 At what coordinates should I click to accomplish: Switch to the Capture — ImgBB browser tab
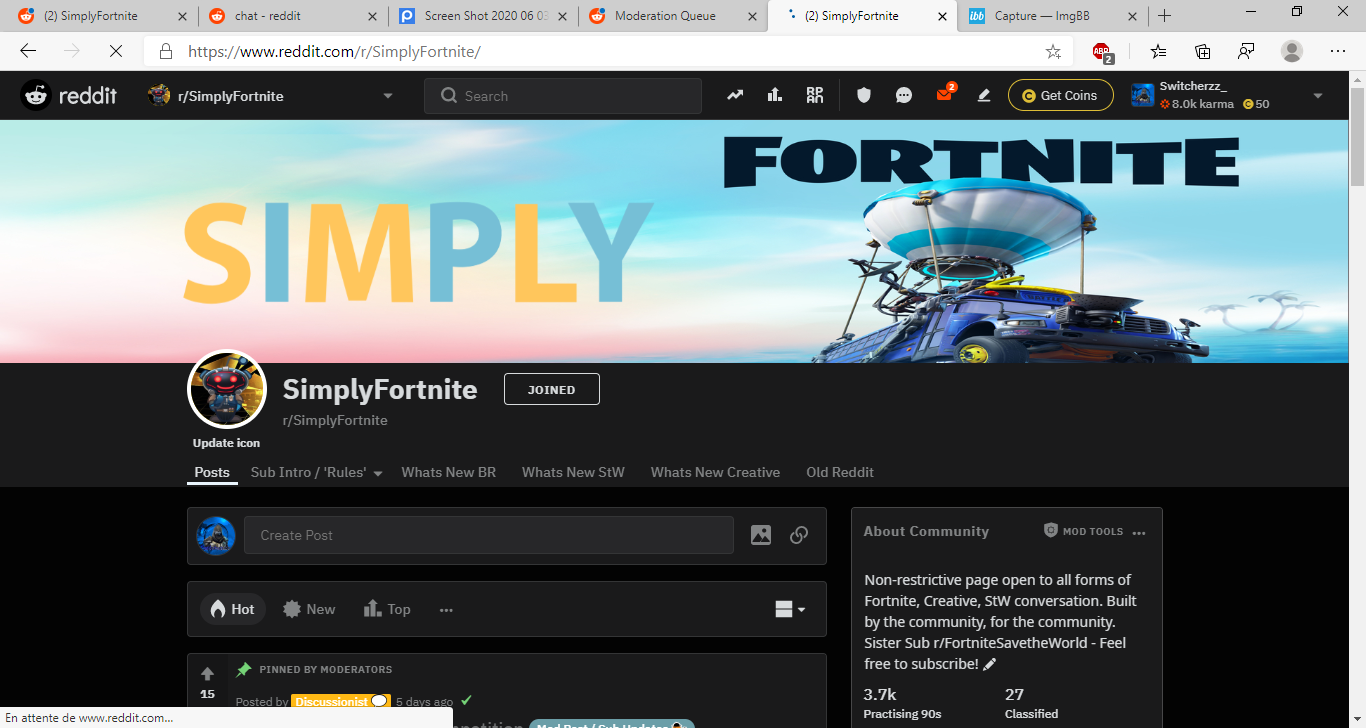[x=1053, y=16]
